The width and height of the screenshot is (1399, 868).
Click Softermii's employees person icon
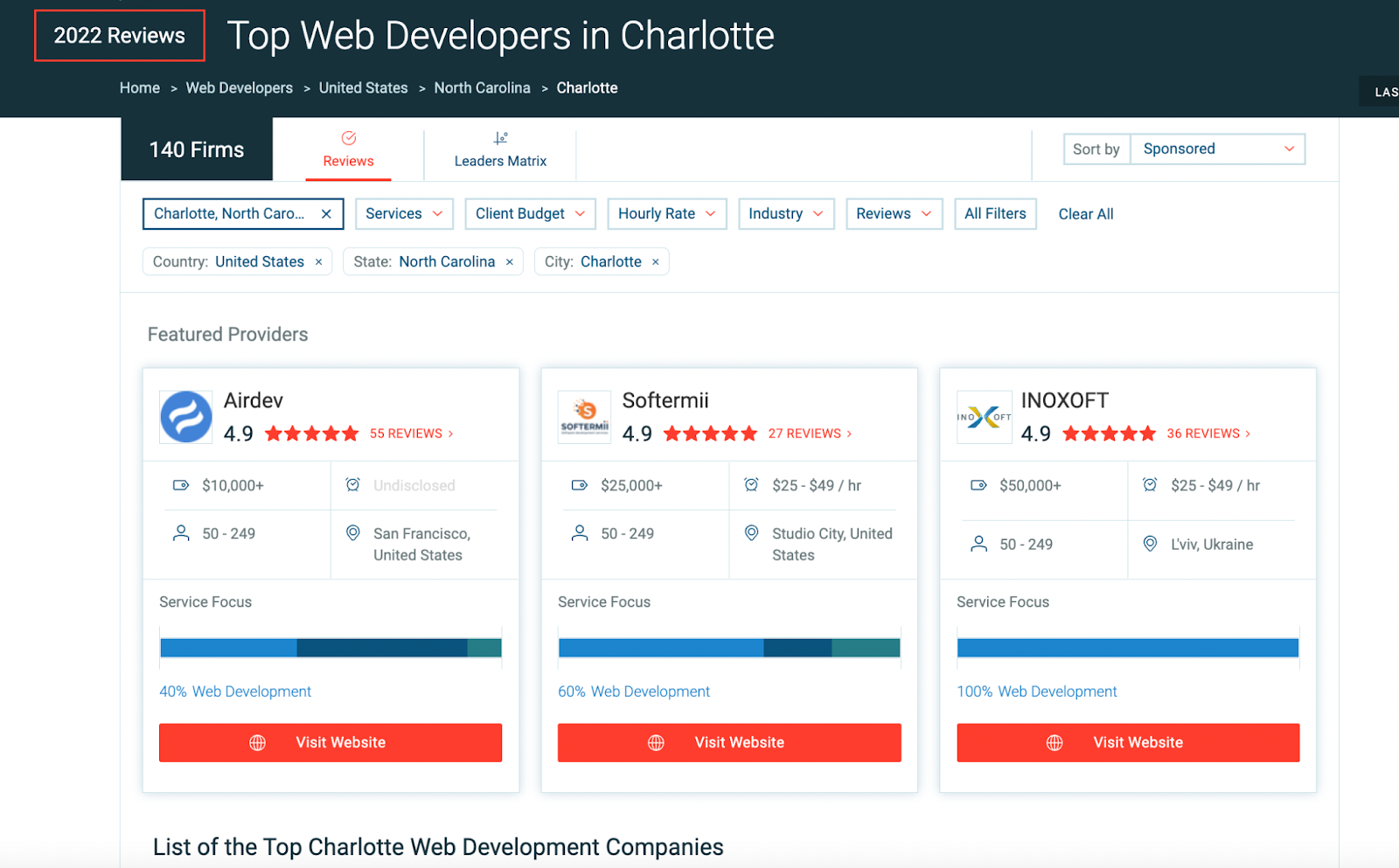[x=580, y=533]
